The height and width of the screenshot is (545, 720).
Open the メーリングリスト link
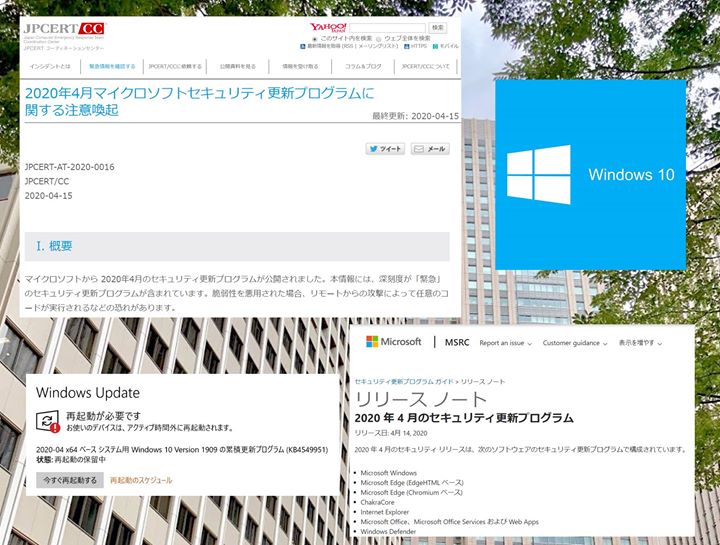378,46
